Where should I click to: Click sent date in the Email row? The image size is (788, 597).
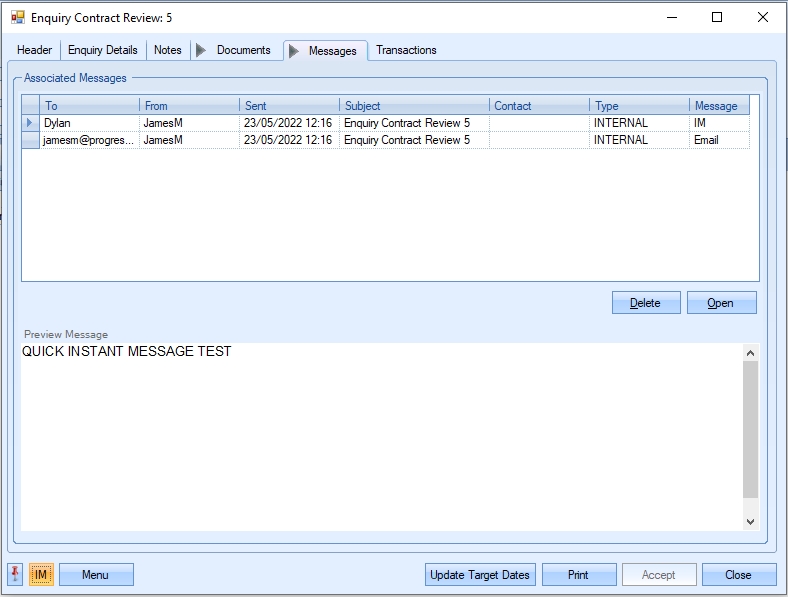289,140
